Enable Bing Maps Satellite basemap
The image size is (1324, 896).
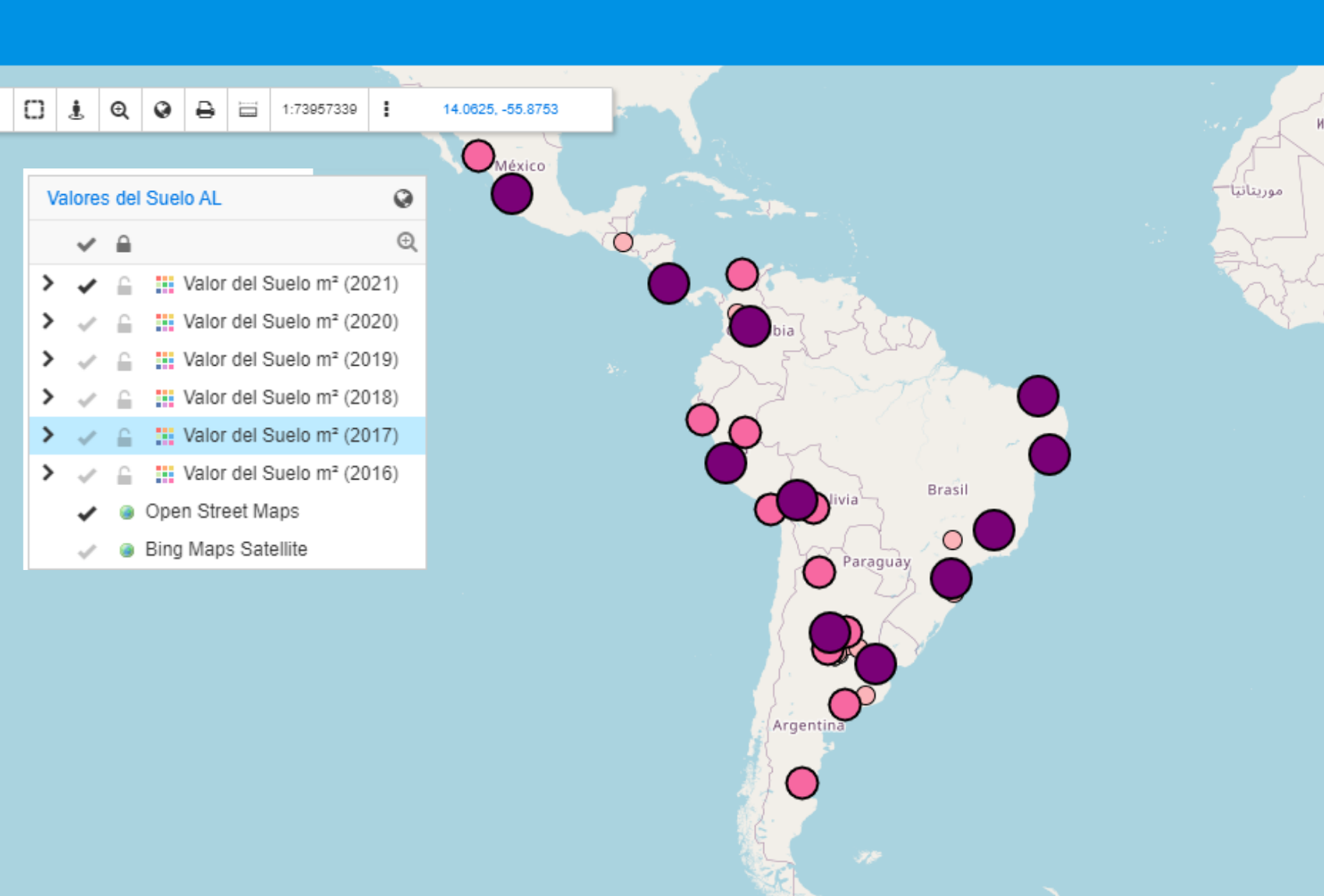(87, 551)
